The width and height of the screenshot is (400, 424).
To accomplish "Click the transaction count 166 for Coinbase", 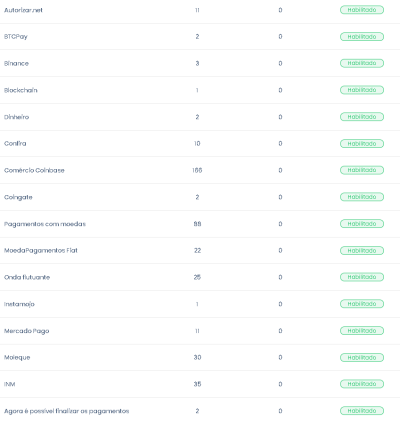I will pyautogui.click(x=197, y=170).
